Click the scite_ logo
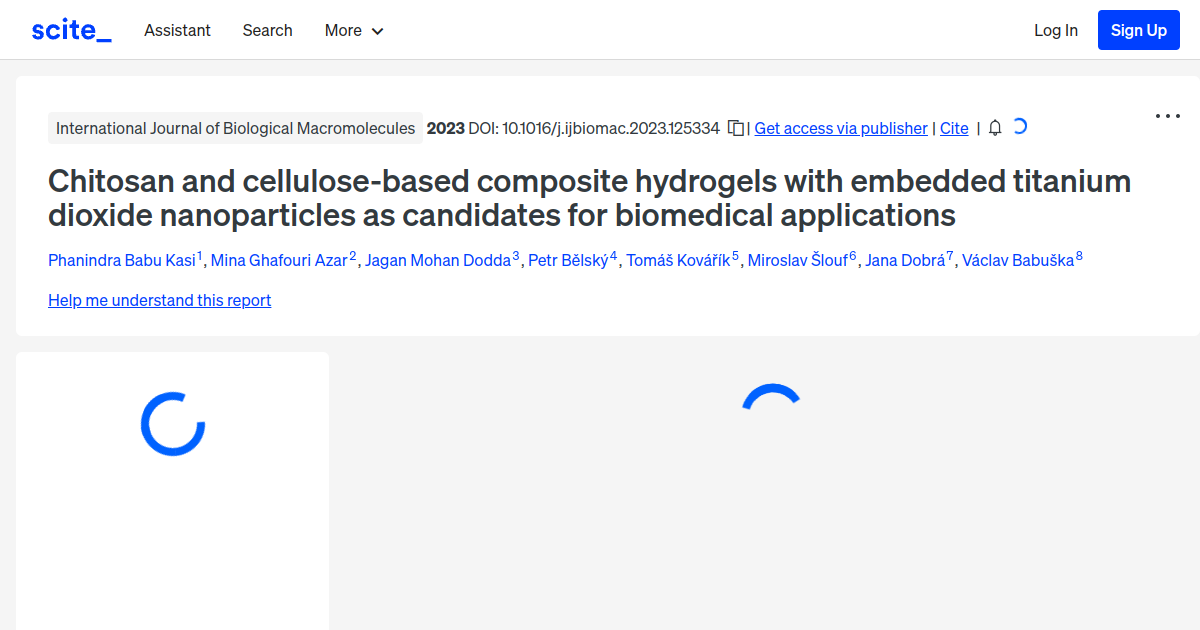Viewport: 1200px width, 630px height. pos(71,30)
